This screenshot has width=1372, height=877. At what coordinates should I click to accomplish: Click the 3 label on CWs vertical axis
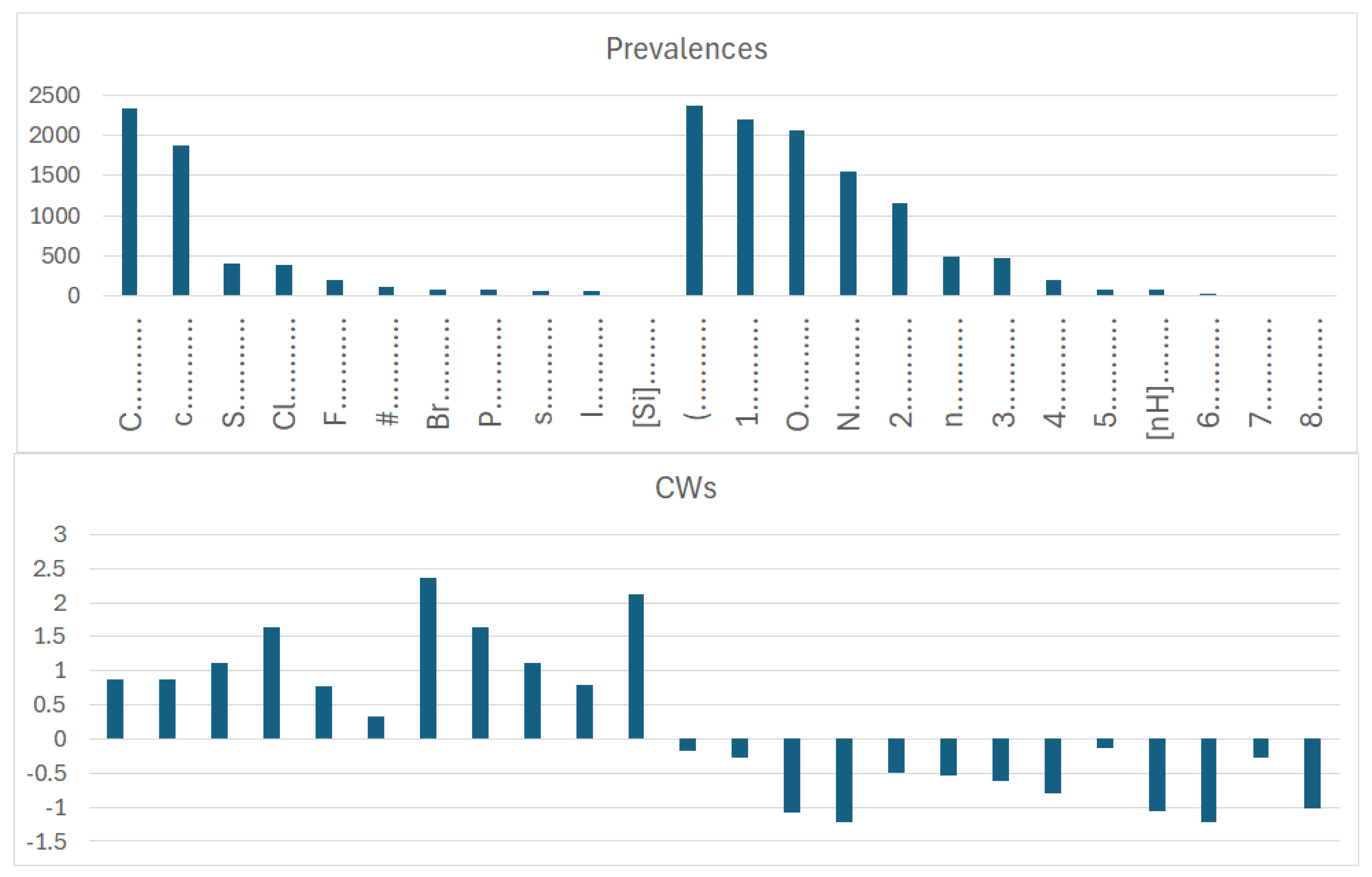tap(60, 535)
